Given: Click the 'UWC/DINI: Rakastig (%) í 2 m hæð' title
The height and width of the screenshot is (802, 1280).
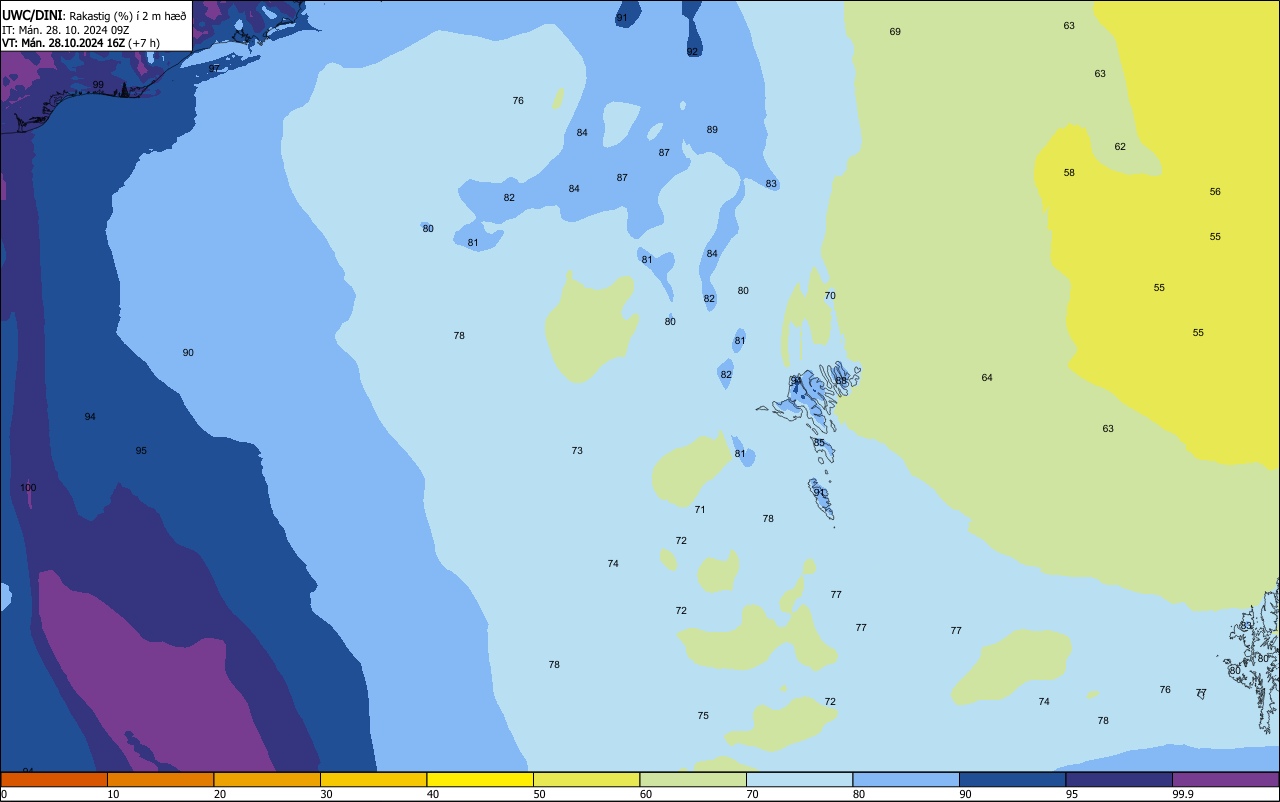Looking at the screenshot, I should (94, 15).
